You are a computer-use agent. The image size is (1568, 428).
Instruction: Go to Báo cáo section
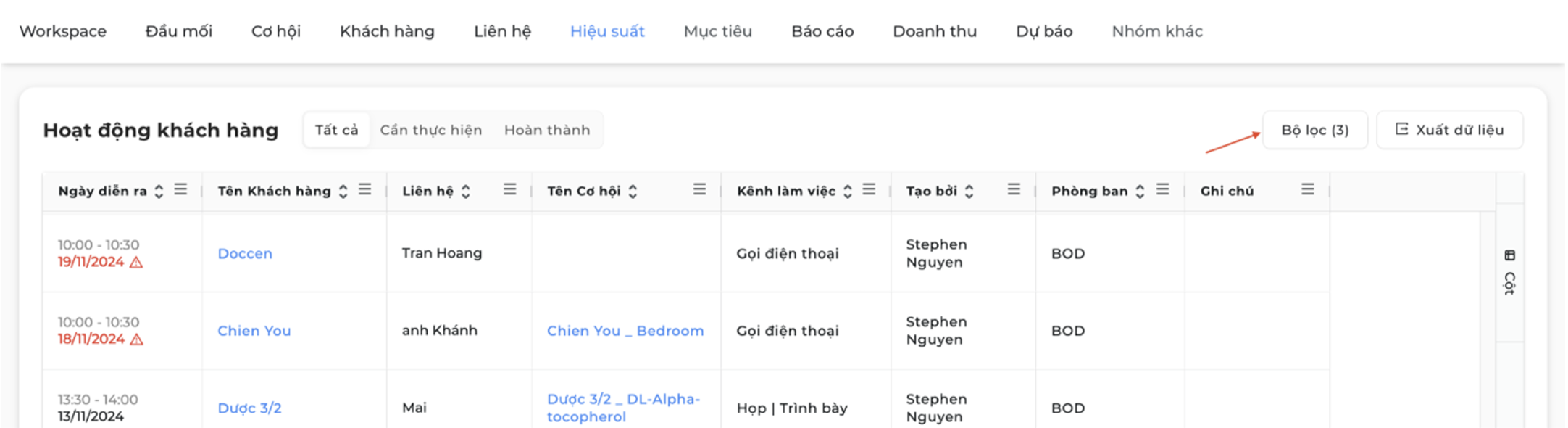[x=822, y=31]
